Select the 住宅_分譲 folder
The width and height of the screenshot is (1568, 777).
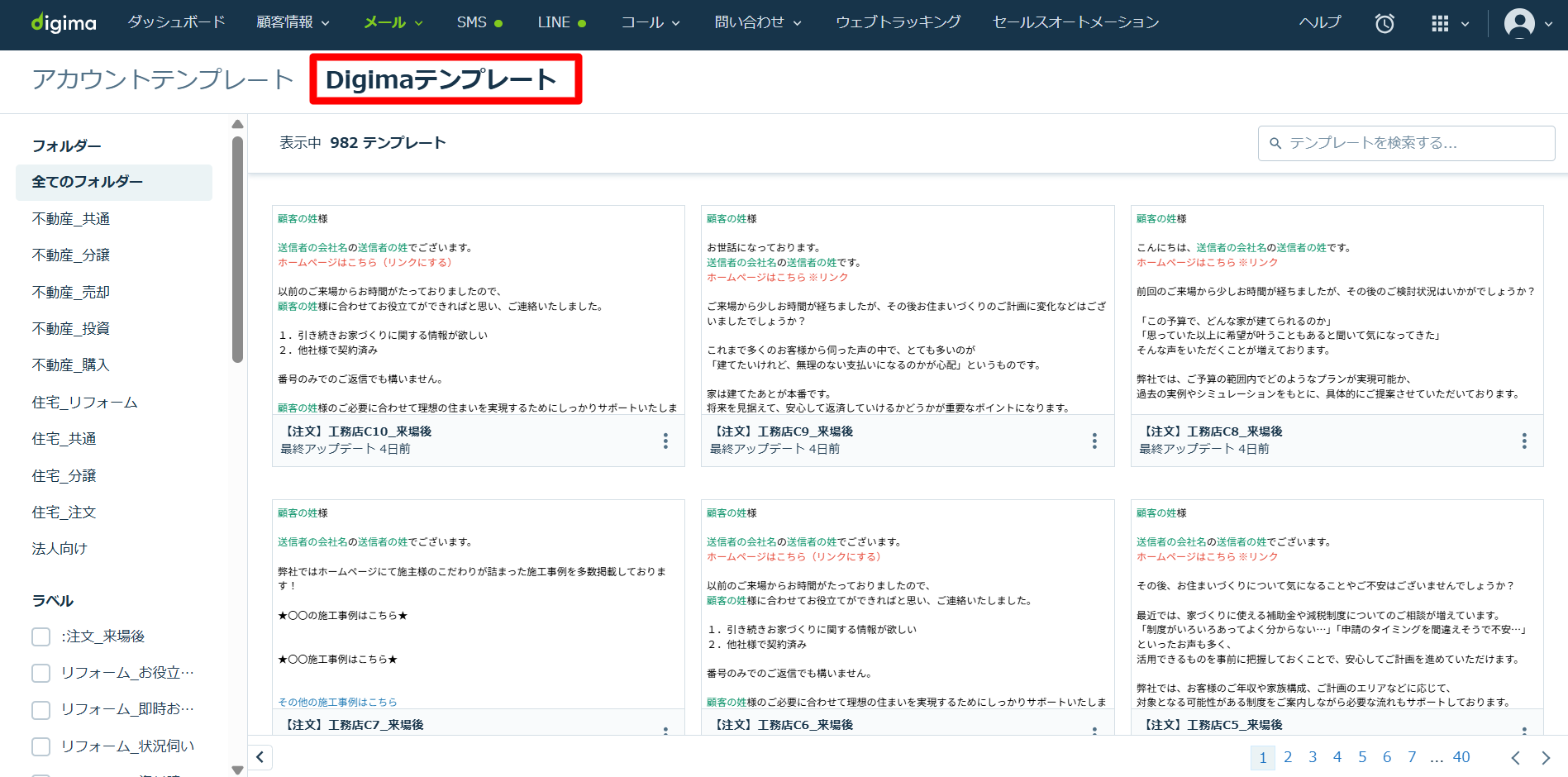[x=64, y=475]
